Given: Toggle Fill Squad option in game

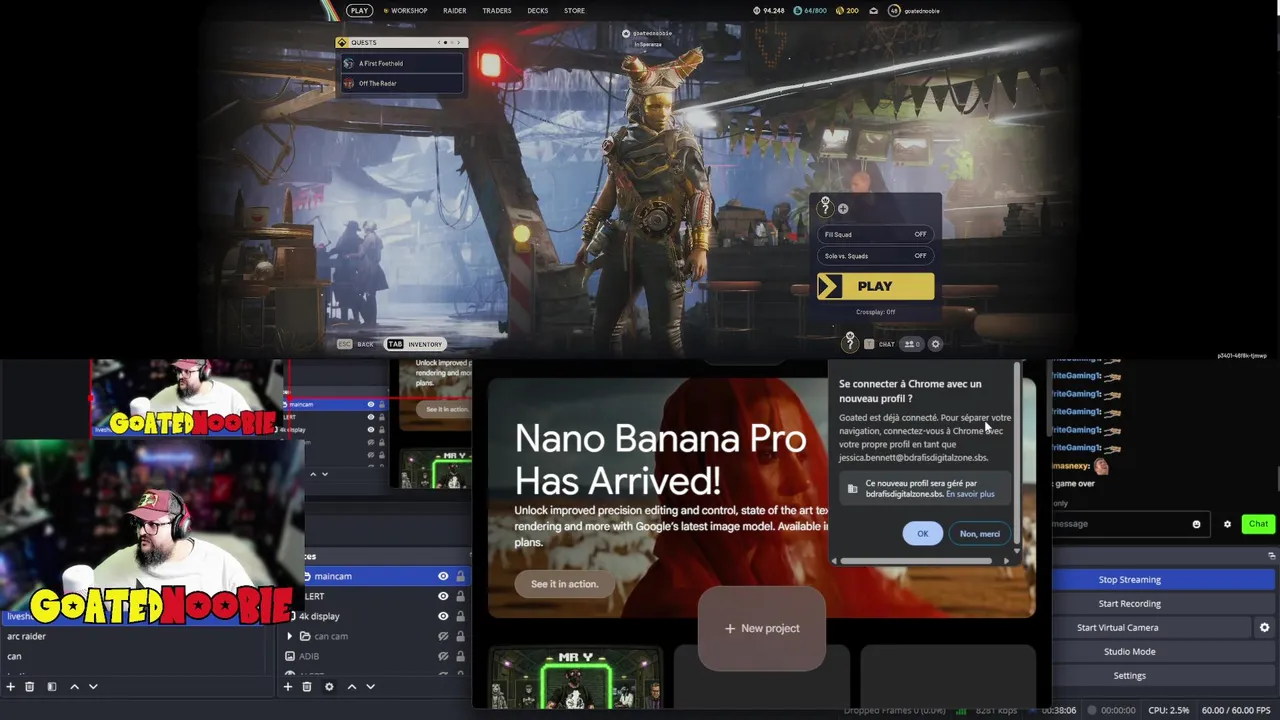Looking at the screenshot, I should tap(876, 235).
